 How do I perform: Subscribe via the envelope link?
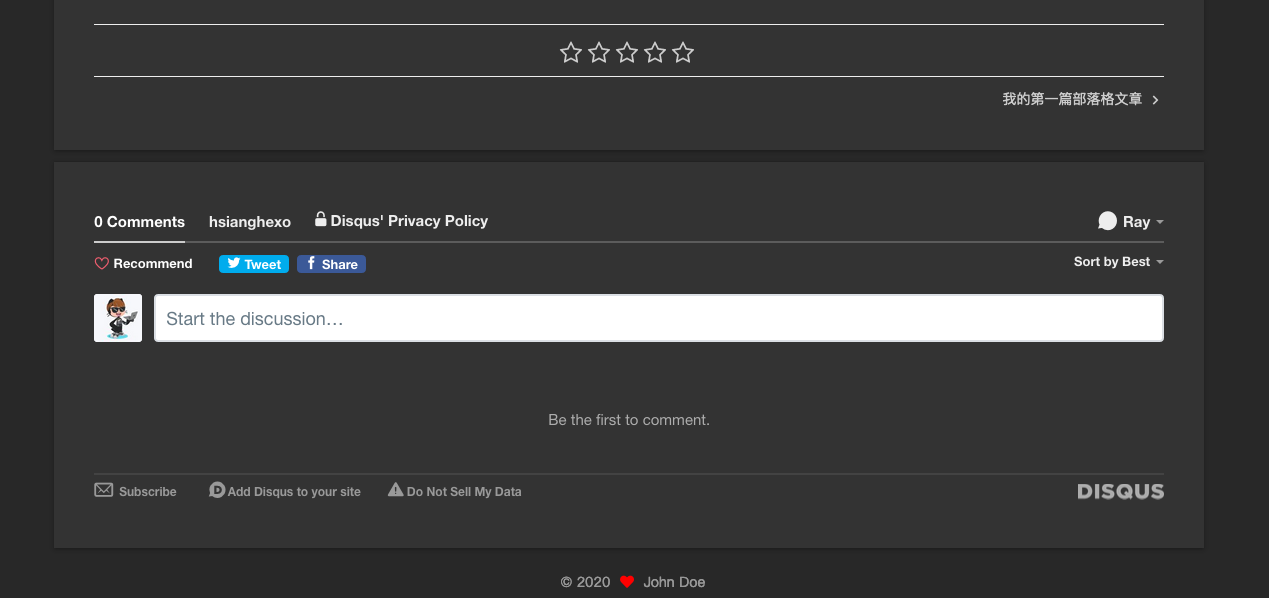click(x=136, y=491)
